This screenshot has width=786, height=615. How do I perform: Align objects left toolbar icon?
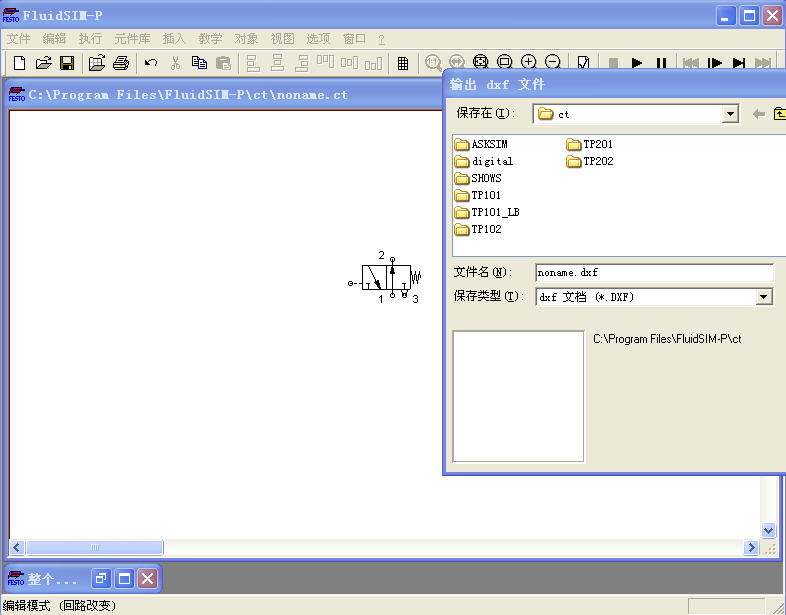click(253, 63)
